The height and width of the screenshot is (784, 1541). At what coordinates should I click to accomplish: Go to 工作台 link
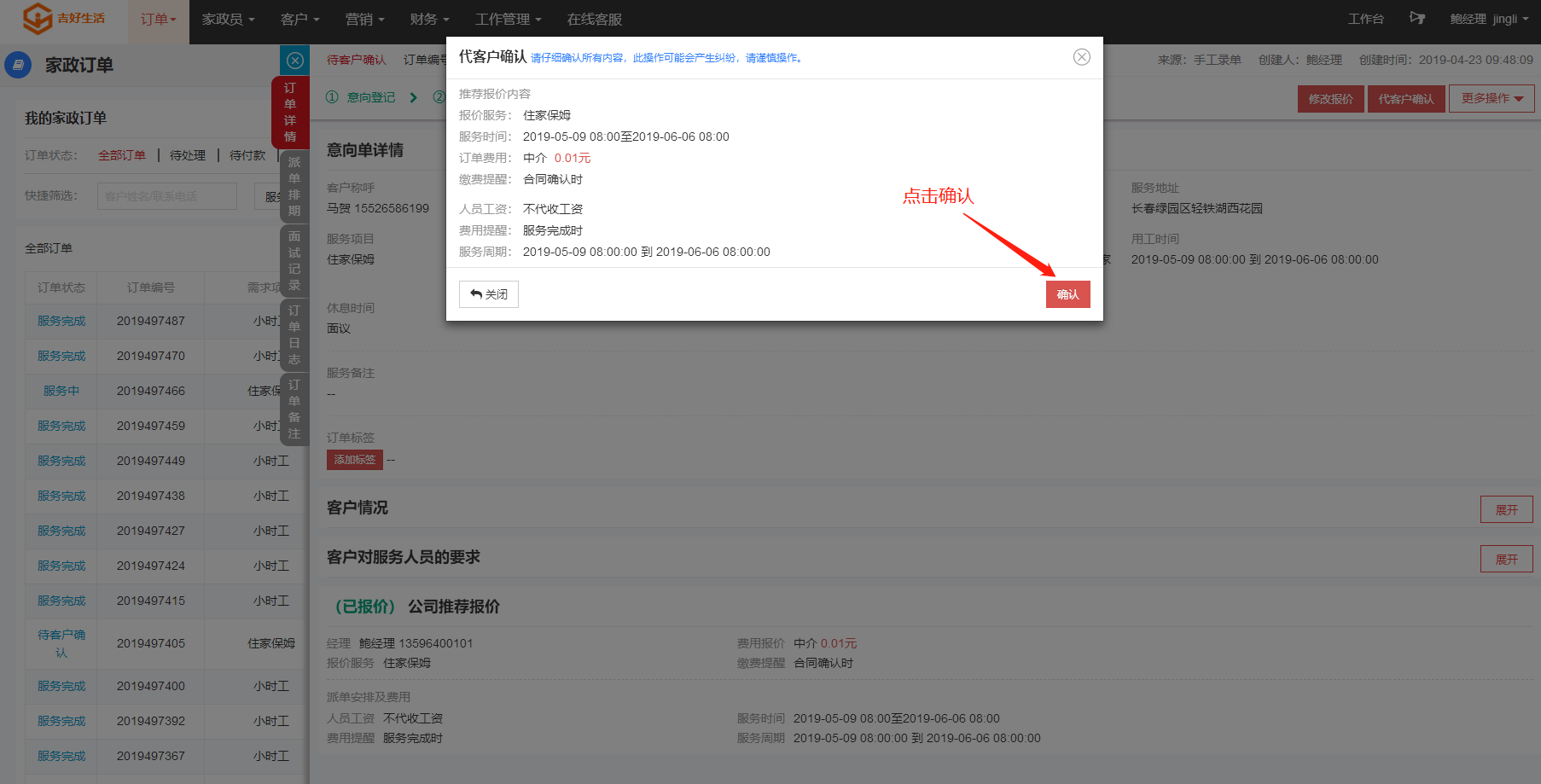pos(1366,19)
